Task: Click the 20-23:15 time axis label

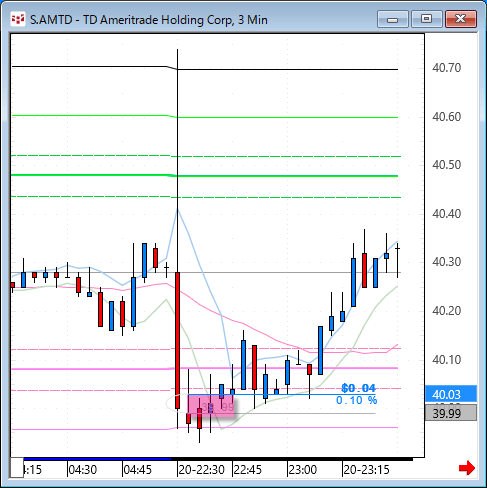Action: point(366,470)
